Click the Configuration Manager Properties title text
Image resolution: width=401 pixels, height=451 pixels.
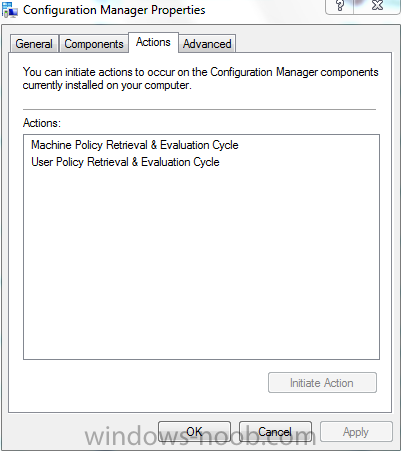tap(114, 10)
